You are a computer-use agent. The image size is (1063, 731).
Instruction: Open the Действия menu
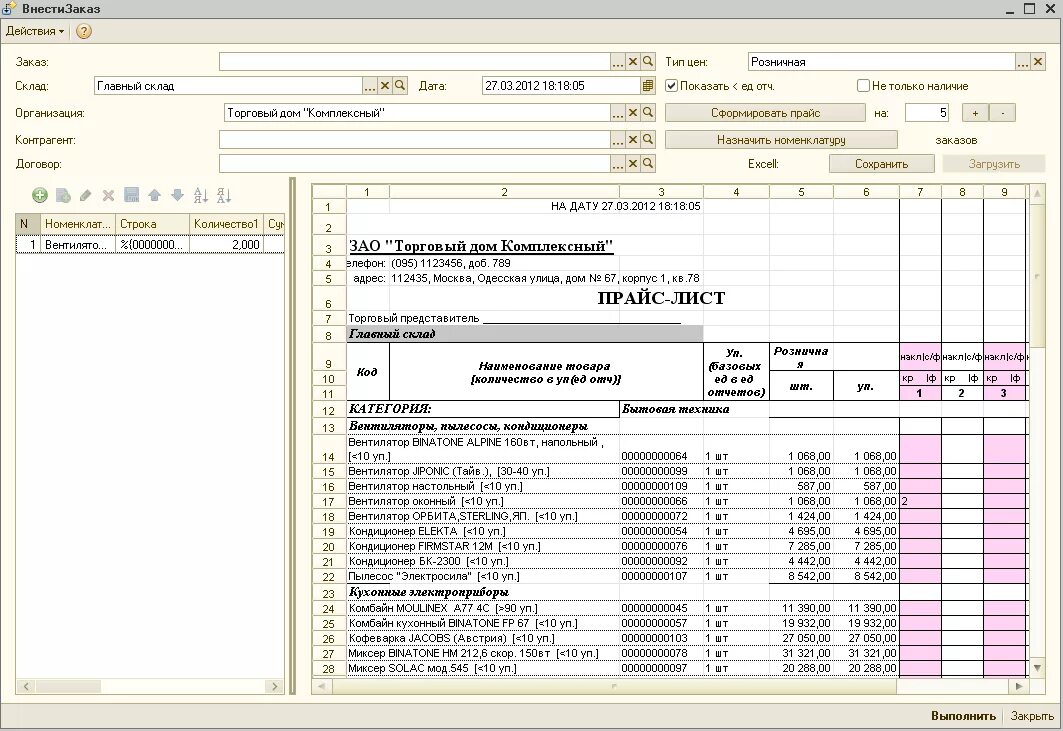click(x=35, y=31)
